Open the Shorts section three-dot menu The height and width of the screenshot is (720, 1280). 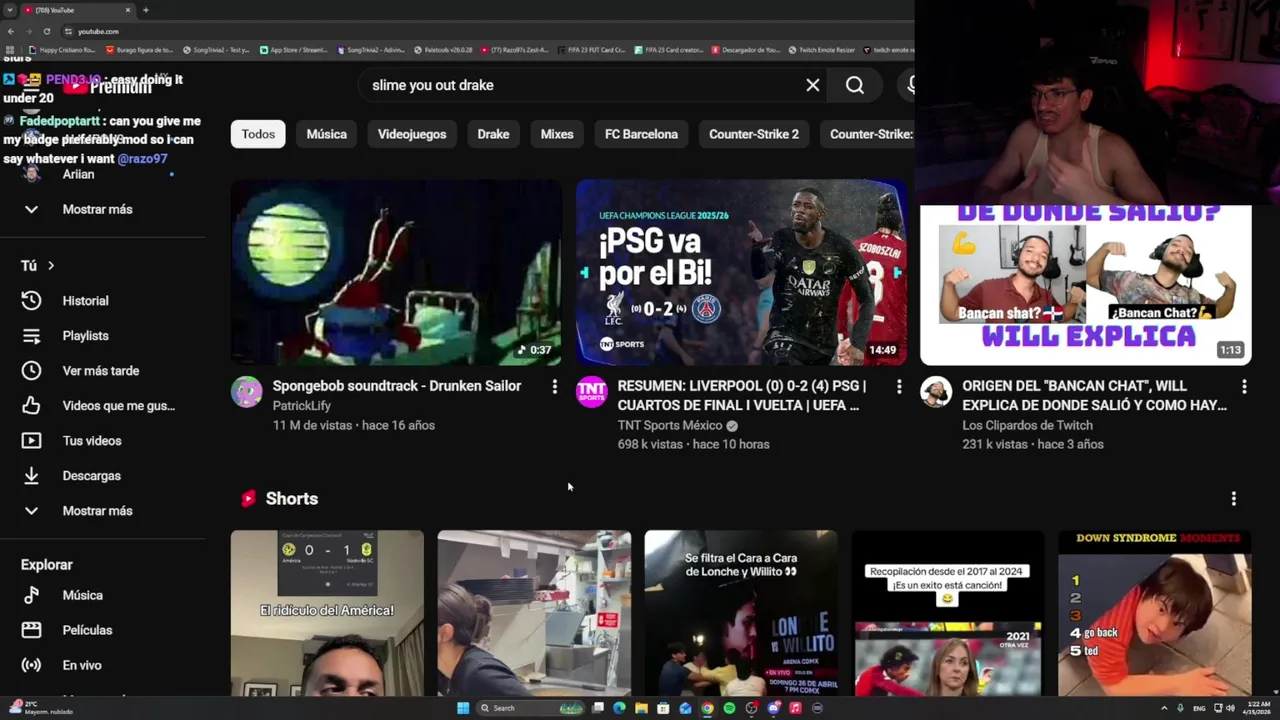(1233, 498)
